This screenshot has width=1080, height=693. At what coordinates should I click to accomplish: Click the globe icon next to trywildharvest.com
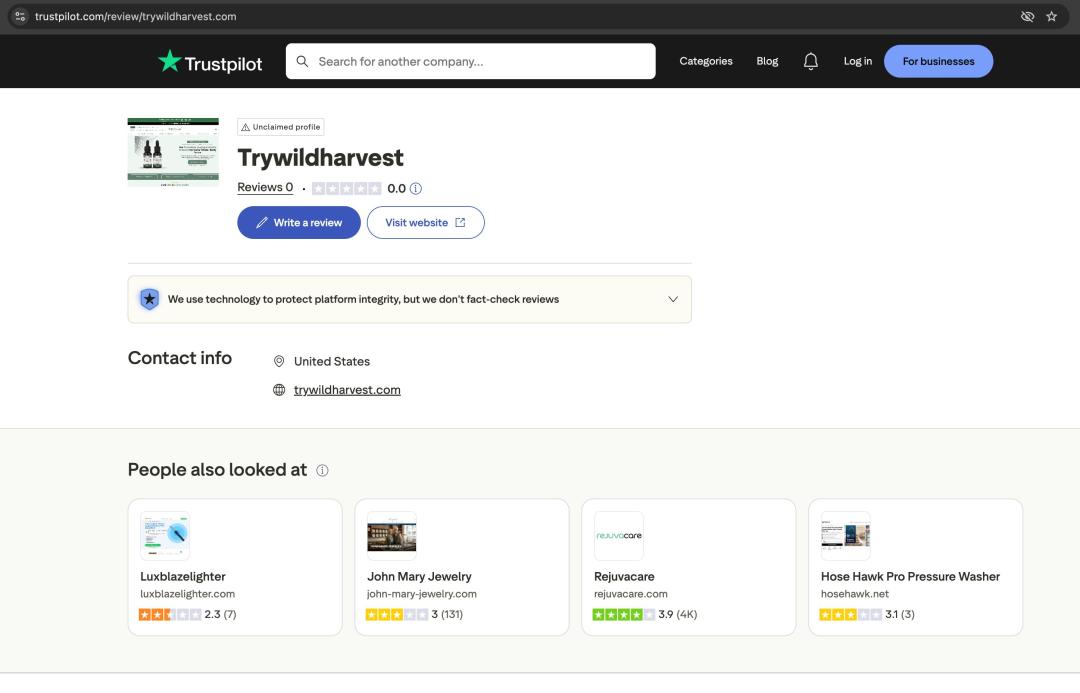coord(279,391)
